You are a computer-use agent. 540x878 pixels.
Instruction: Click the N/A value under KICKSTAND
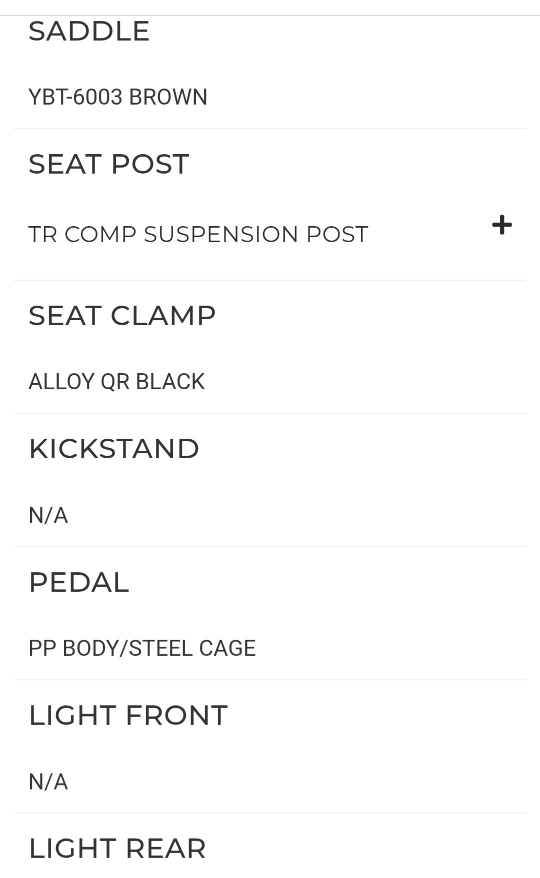pyautogui.click(x=48, y=515)
